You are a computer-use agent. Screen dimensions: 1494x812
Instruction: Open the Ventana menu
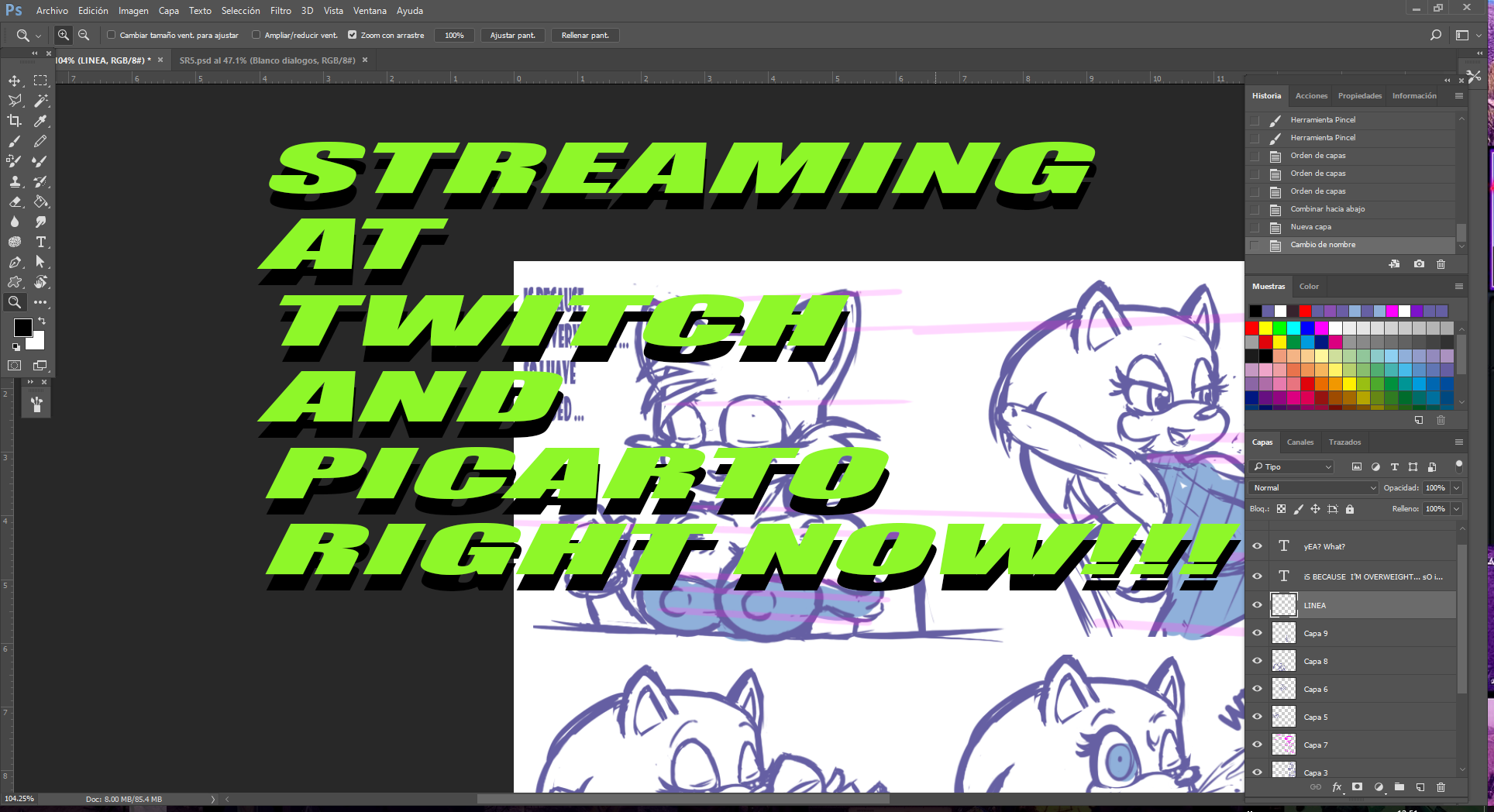[370, 11]
